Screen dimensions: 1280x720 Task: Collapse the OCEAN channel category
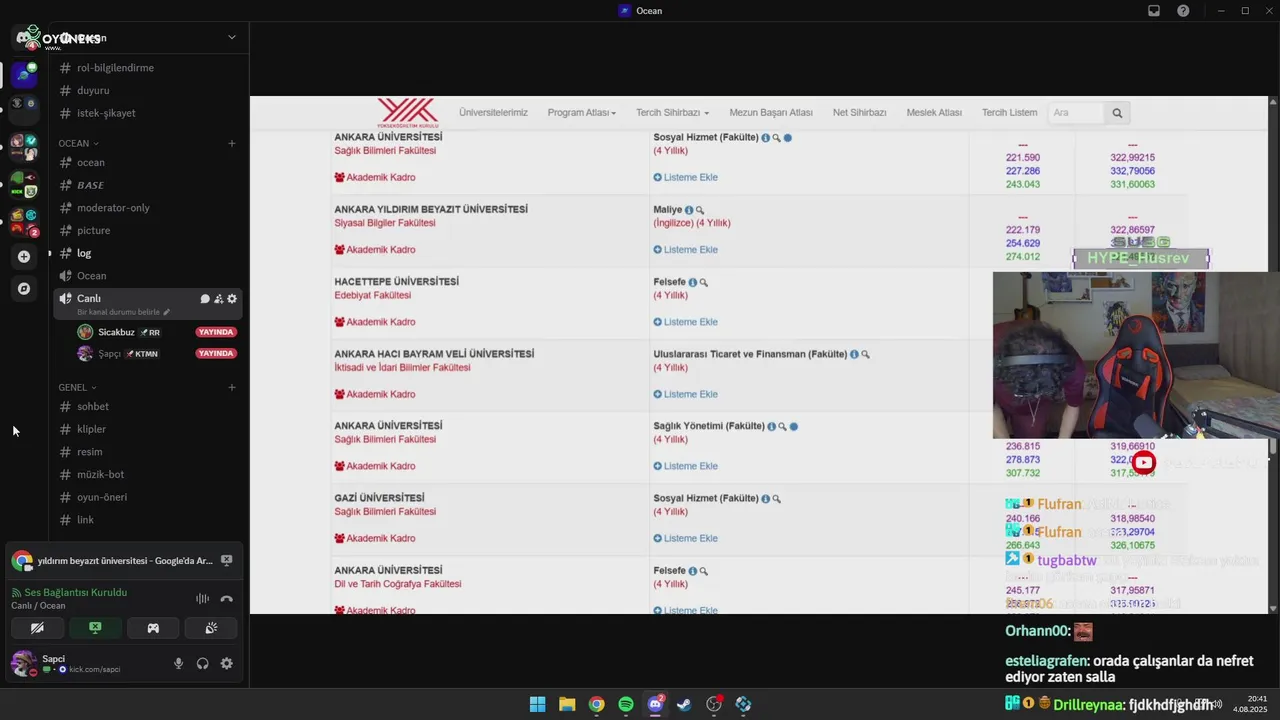click(x=78, y=143)
